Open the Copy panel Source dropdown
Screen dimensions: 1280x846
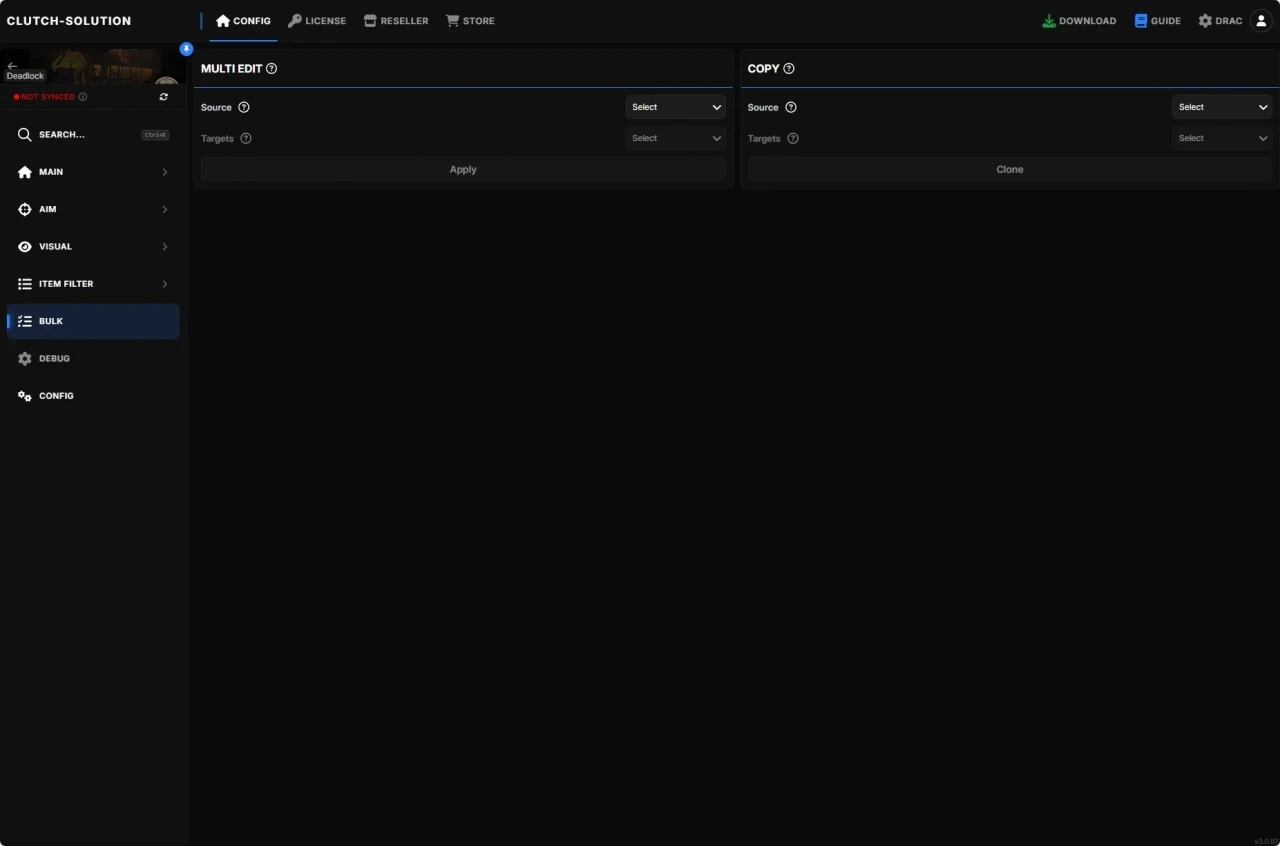pyautogui.click(x=1222, y=107)
